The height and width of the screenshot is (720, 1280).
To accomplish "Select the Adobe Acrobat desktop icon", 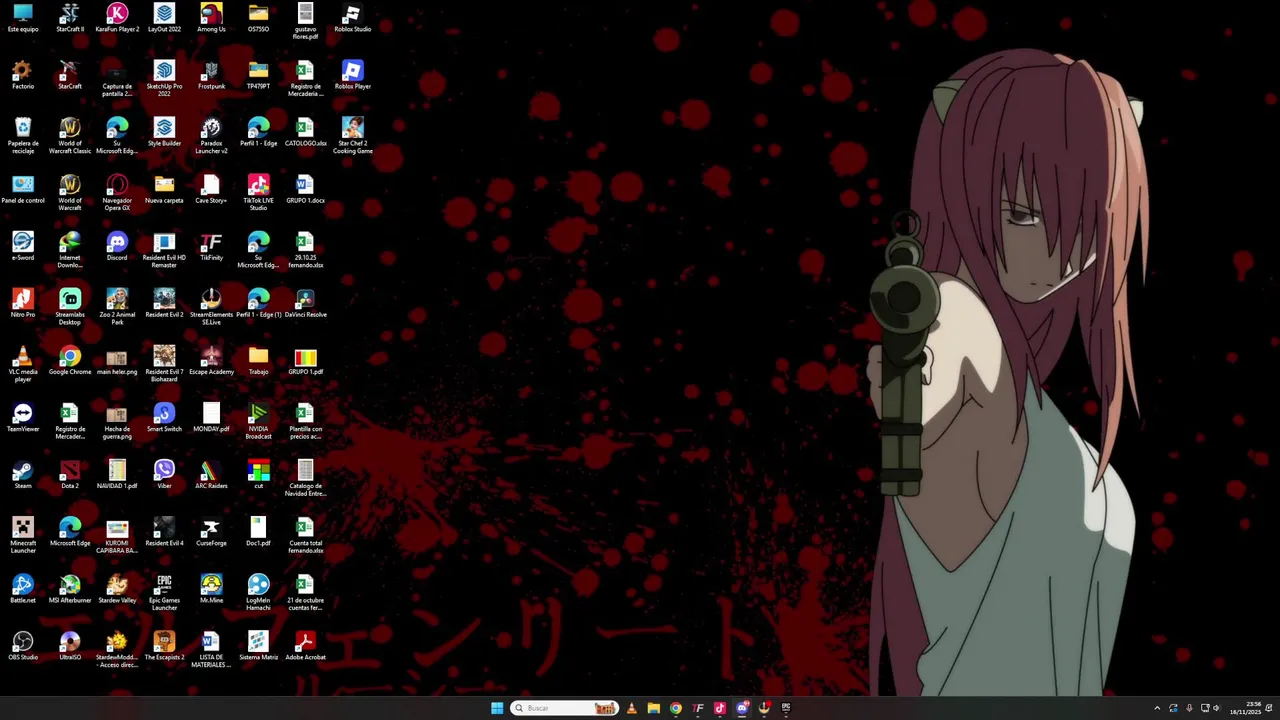I will click(305, 645).
